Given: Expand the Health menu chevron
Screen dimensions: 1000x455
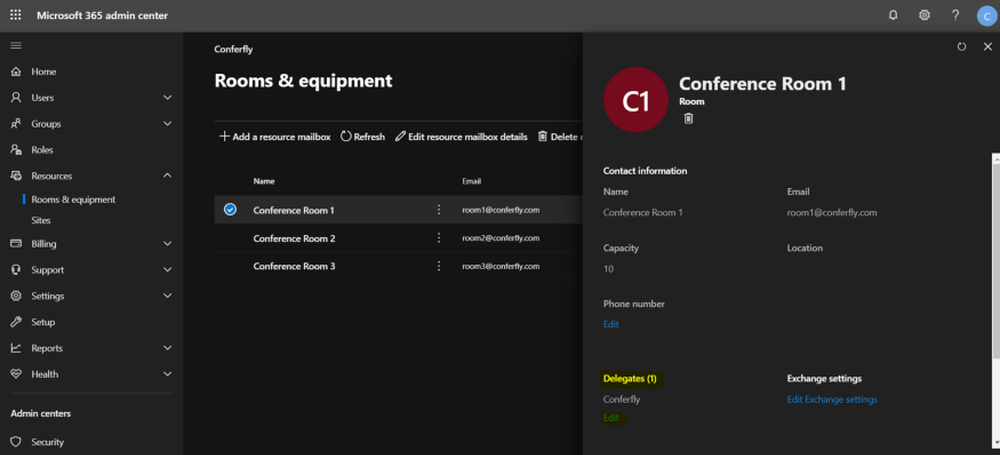Looking at the screenshot, I should (167, 374).
